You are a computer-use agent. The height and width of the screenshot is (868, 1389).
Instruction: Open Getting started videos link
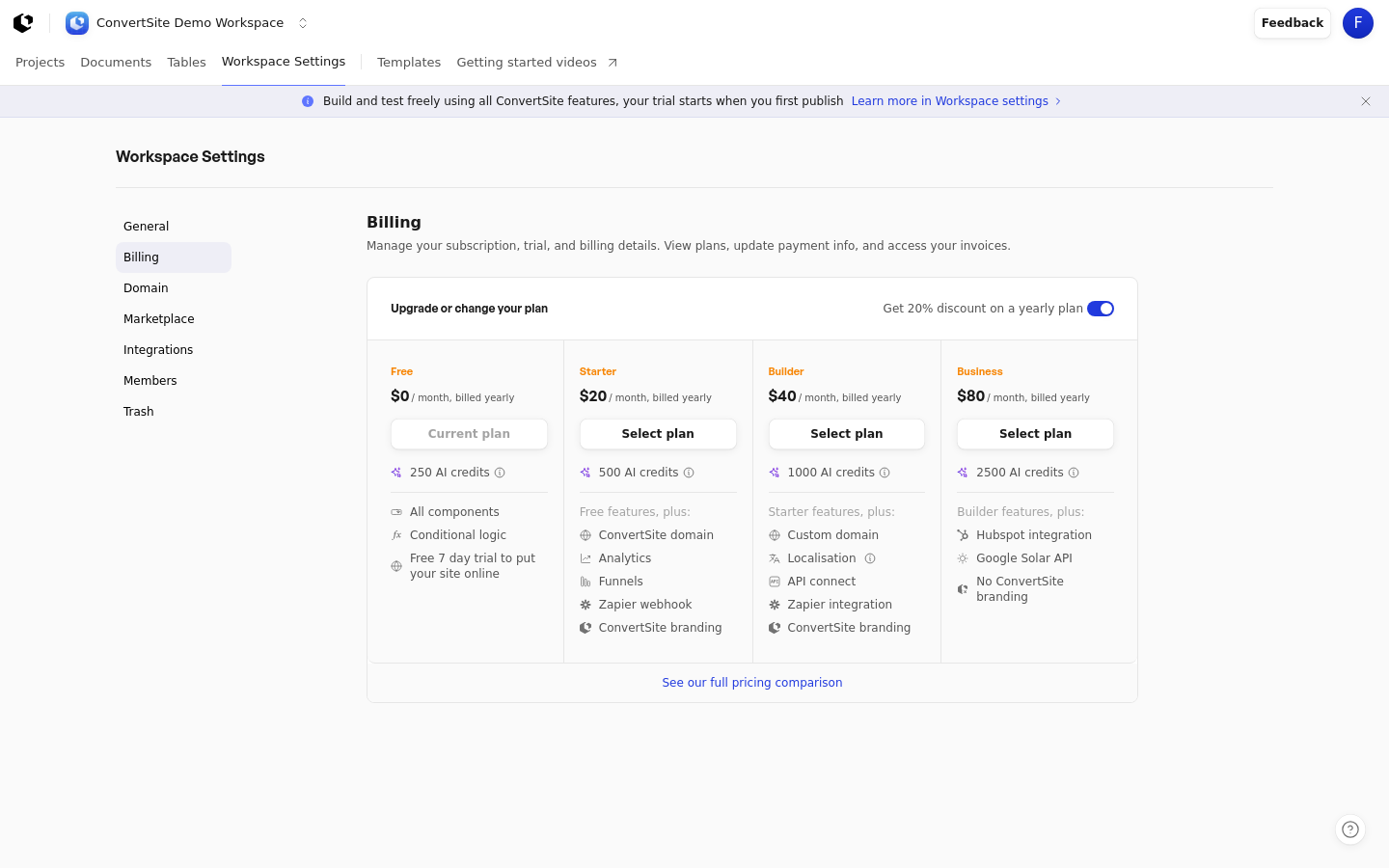pos(527,63)
